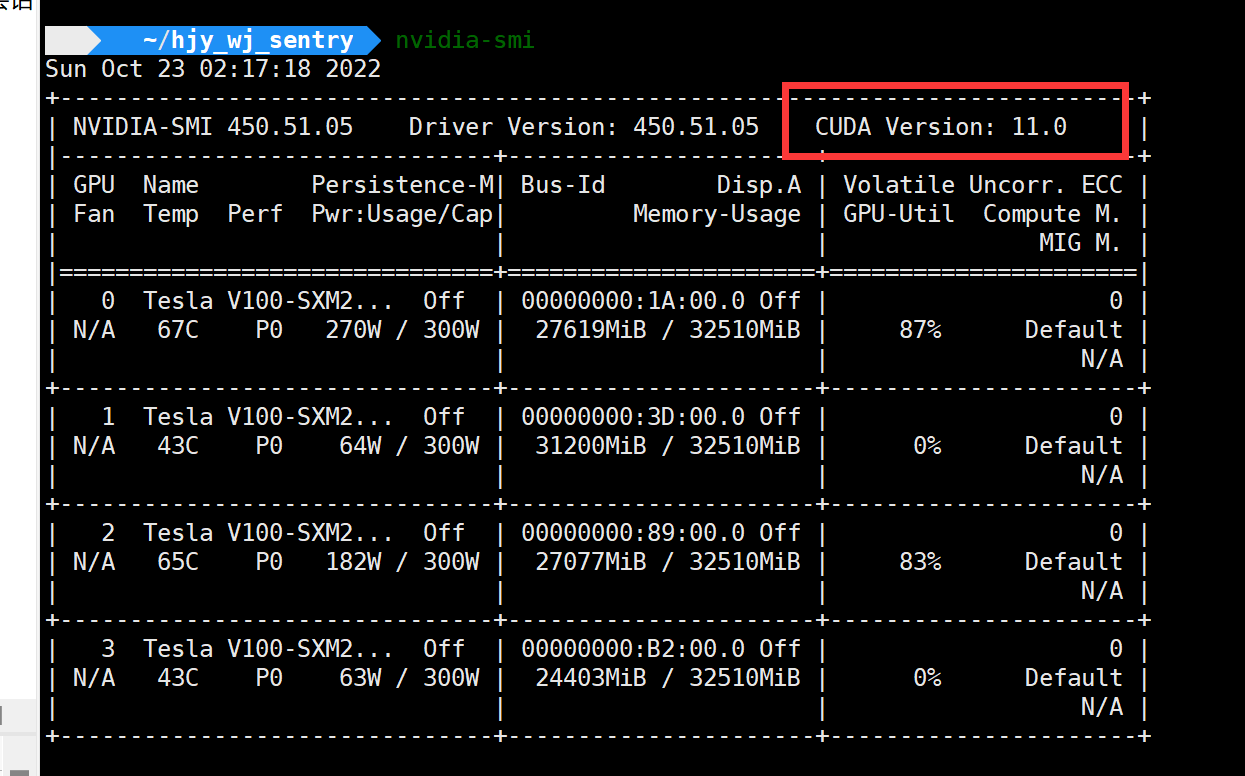Click the 83% utilization value
Viewport: 1245px width, 776px height.
[919, 562]
